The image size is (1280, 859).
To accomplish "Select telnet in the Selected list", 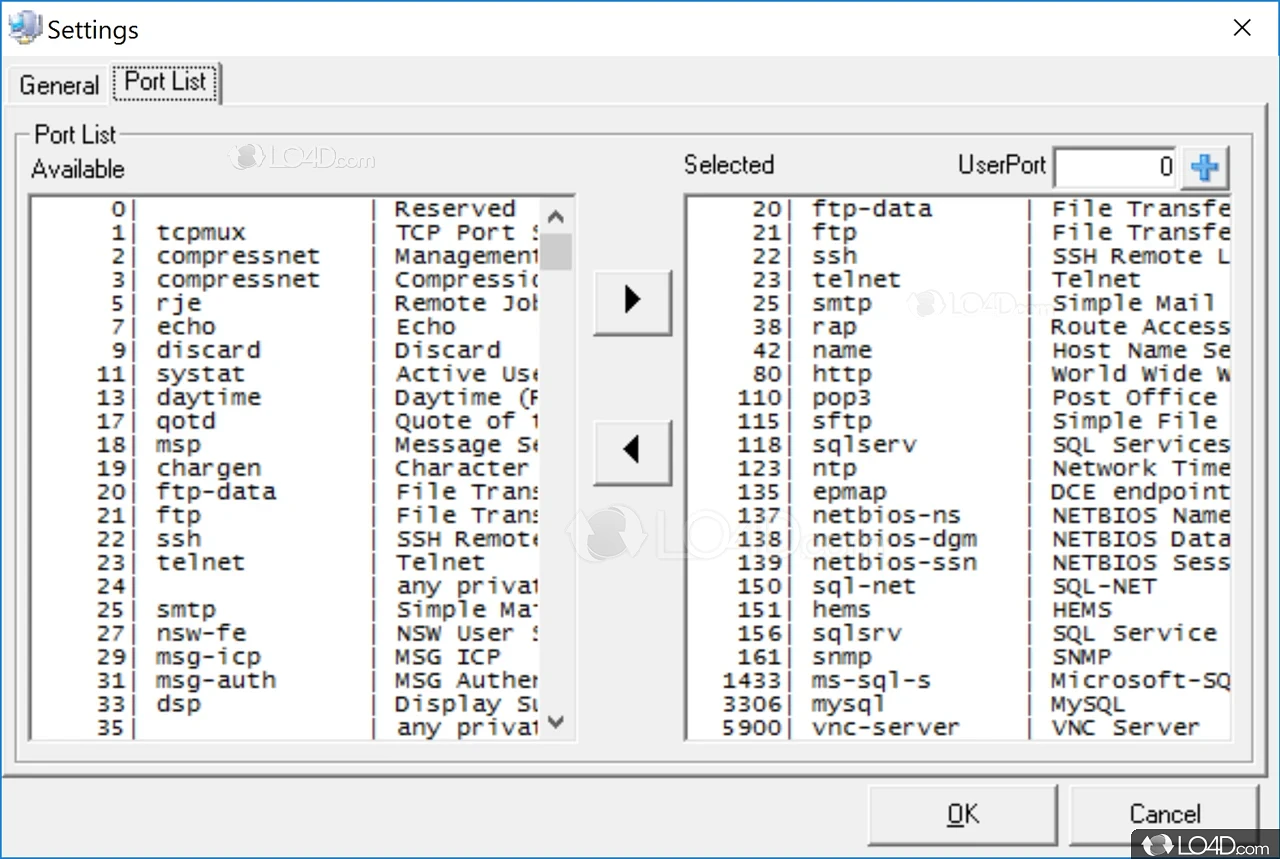I will (958, 280).
